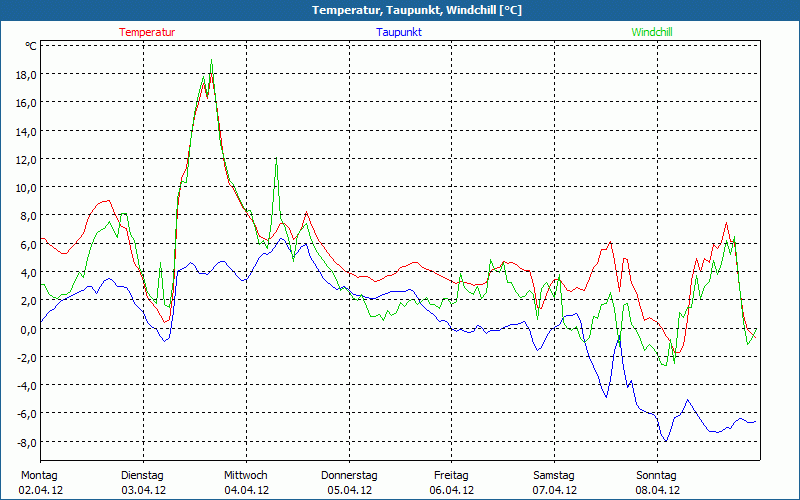
Task: Click the Sonntag day label
Action: (657, 476)
